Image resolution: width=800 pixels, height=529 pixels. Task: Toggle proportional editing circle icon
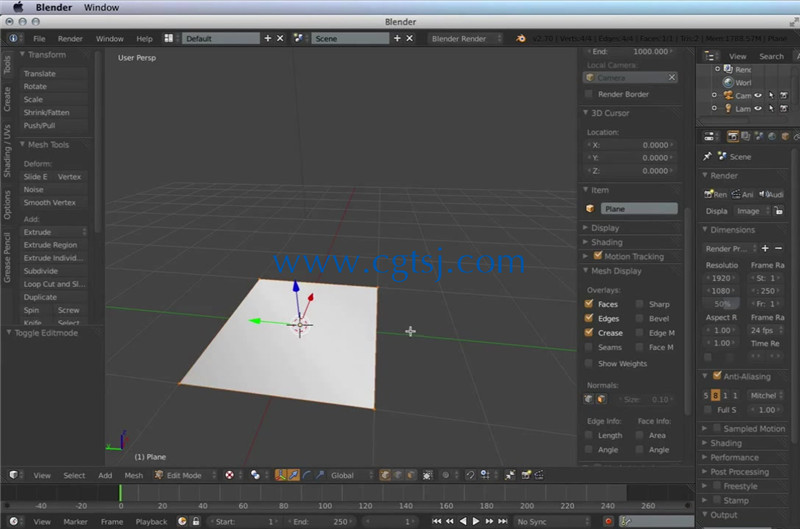coord(445,475)
